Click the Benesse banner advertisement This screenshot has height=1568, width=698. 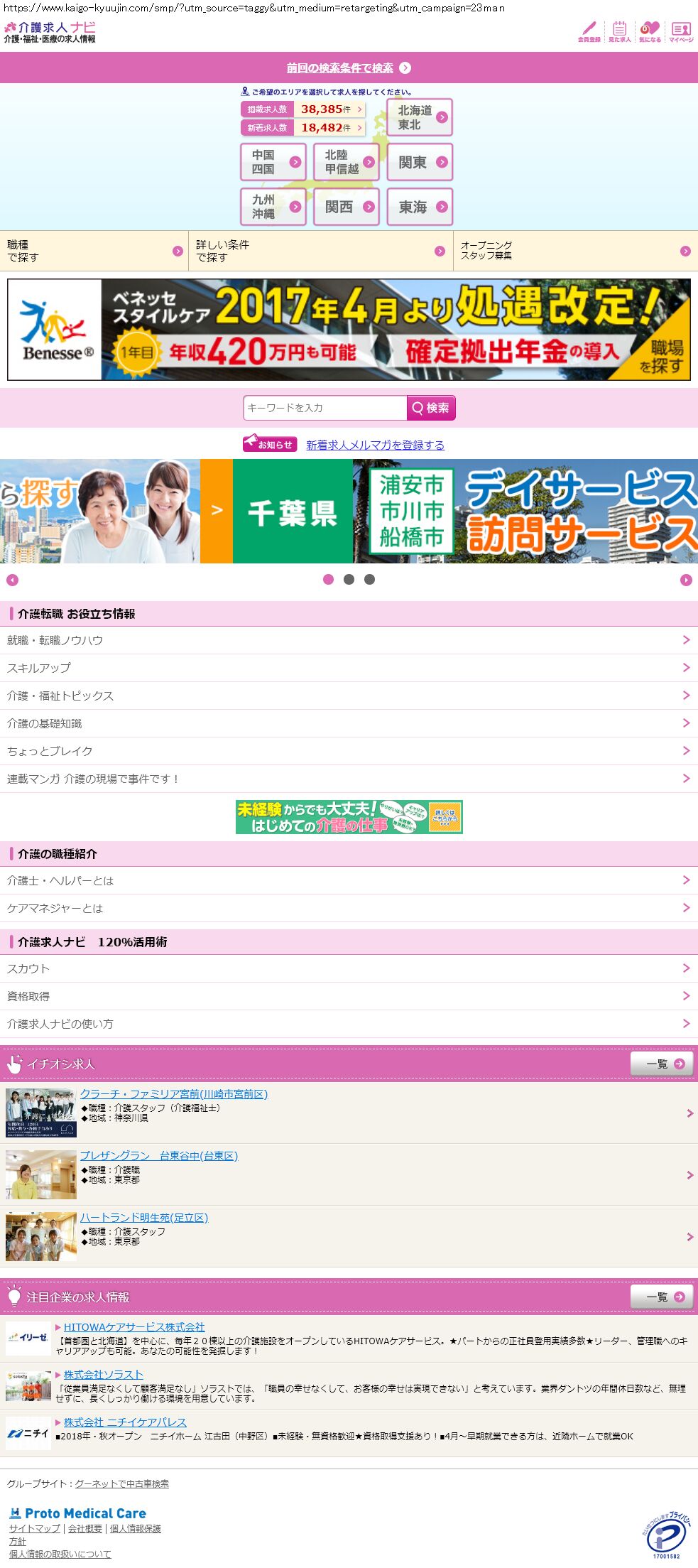[x=349, y=330]
